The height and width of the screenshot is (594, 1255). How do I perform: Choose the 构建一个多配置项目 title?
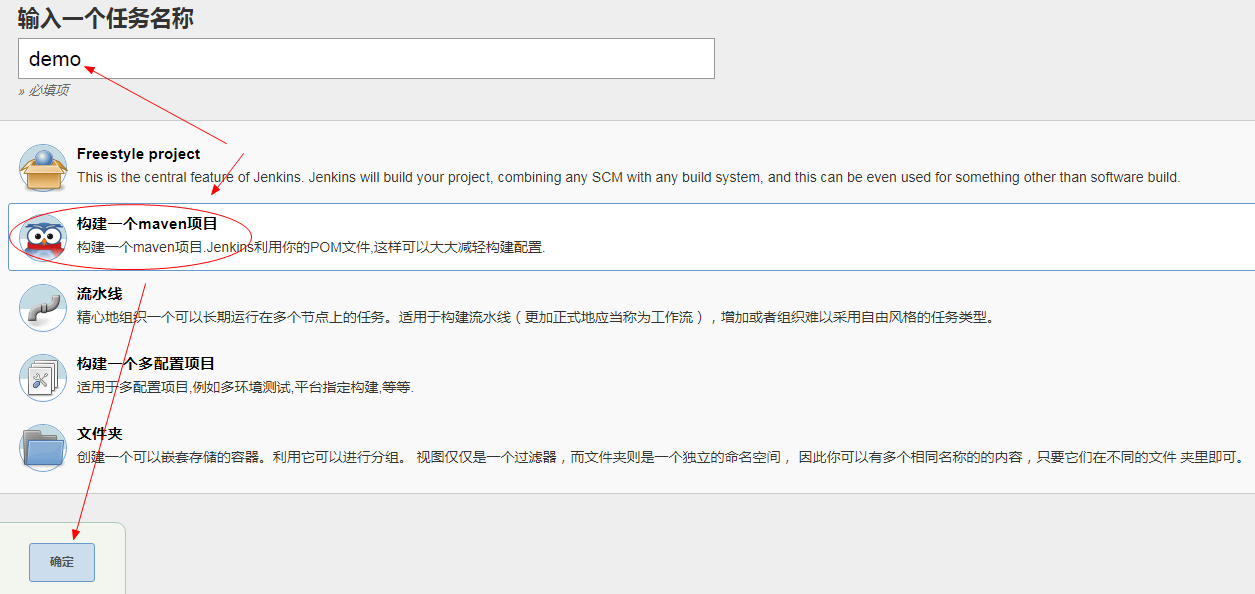point(146,364)
